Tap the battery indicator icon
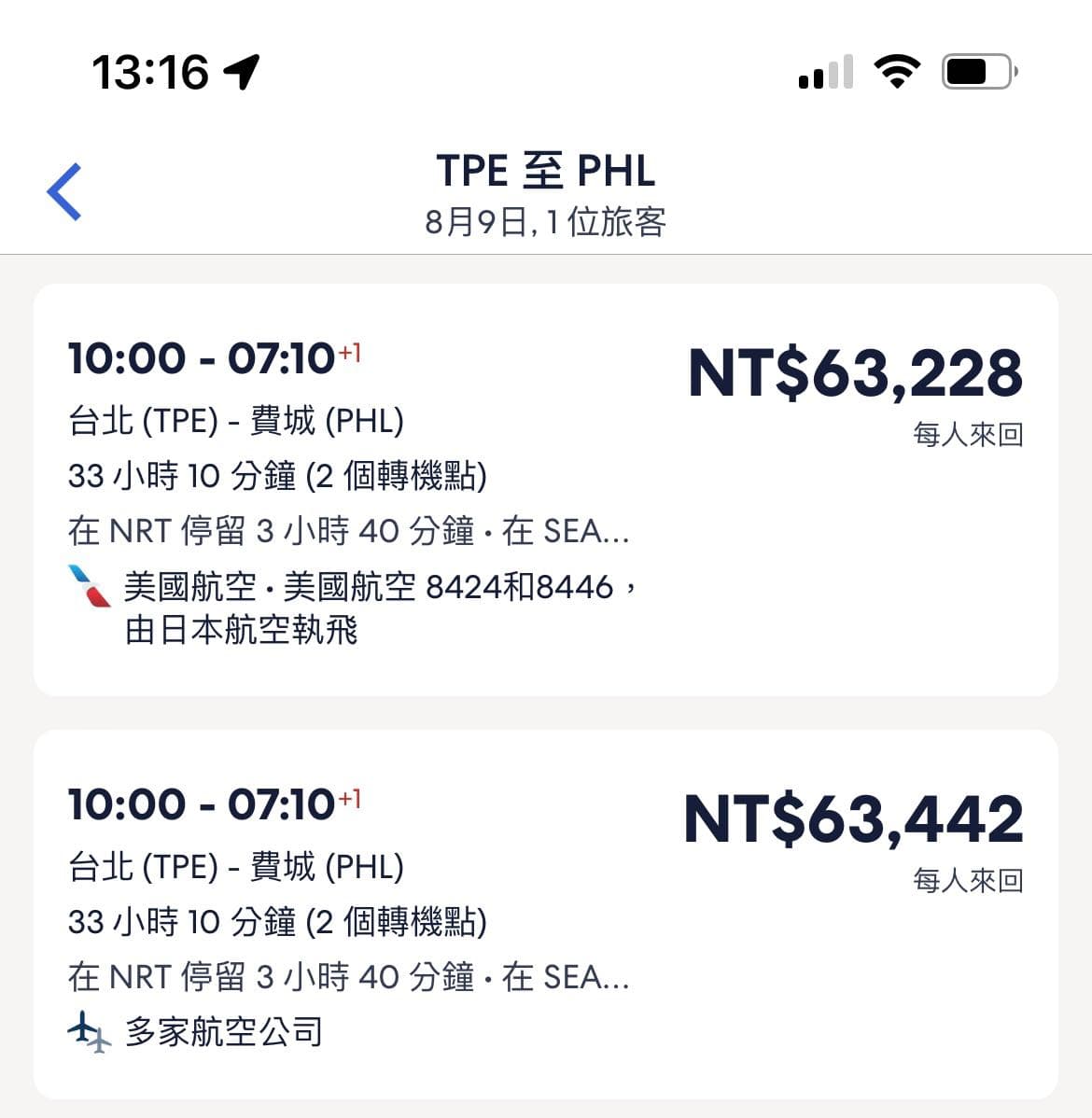The image size is (1092, 1118). 978,72
